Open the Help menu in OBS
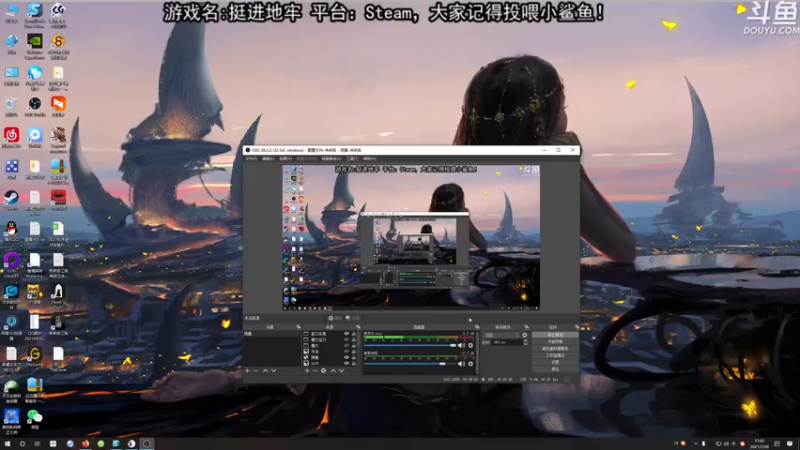The image size is (800, 450). pyautogui.click(x=369, y=159)
